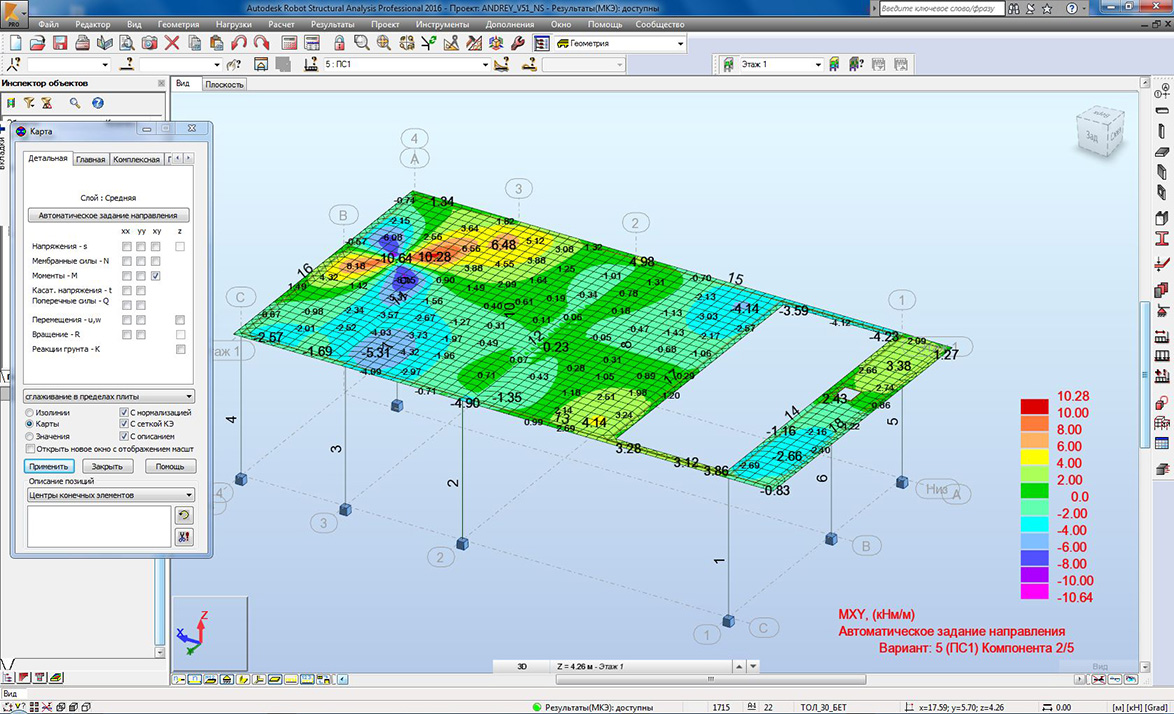The width and height of the screenshot is (1174, 714).
Task: Open the Нагрузки menu
Action: [x=234, y=24]
